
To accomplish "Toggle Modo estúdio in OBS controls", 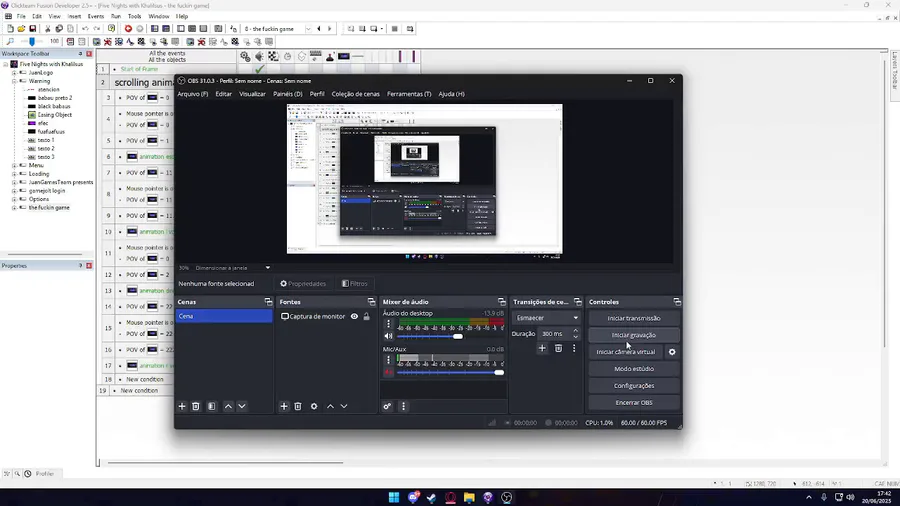I will pos(634,369).
